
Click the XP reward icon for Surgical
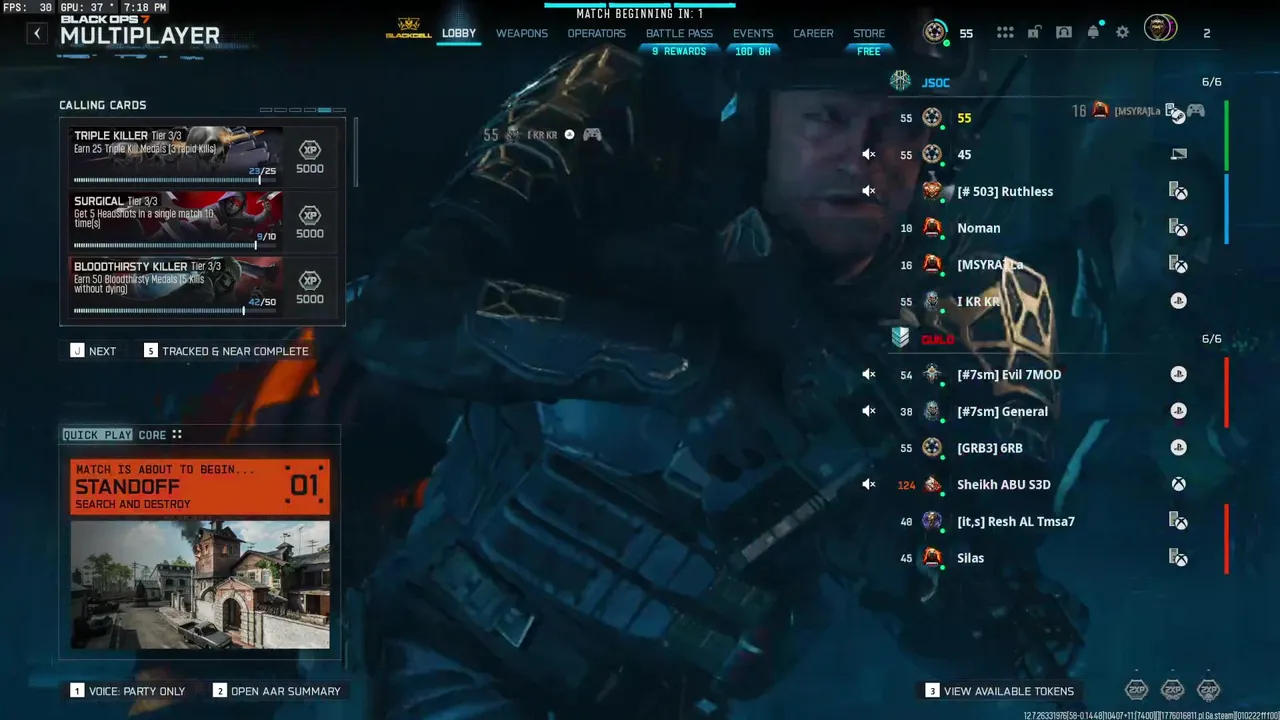click(x=310, y=215)
